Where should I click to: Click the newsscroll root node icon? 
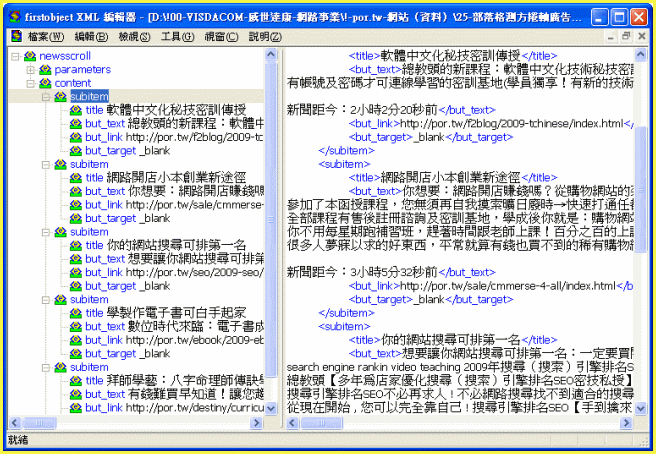[29, 57]
